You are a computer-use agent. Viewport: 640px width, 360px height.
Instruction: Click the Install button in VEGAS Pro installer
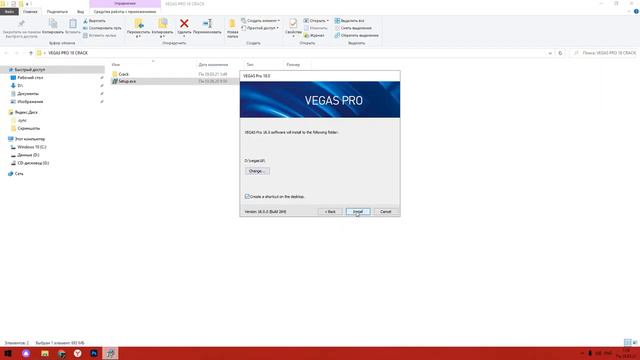(x=358, y=211)
